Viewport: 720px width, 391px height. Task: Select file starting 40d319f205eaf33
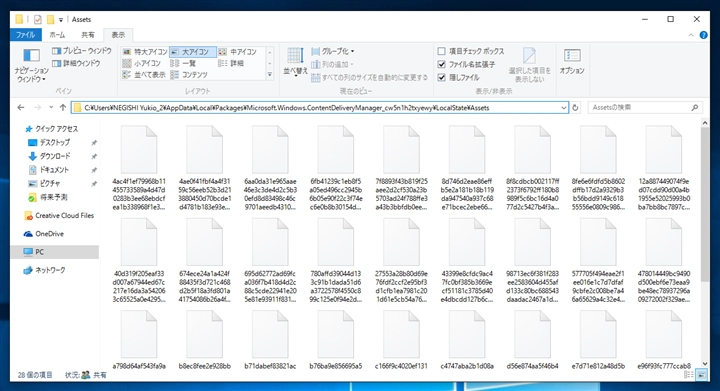139,260
